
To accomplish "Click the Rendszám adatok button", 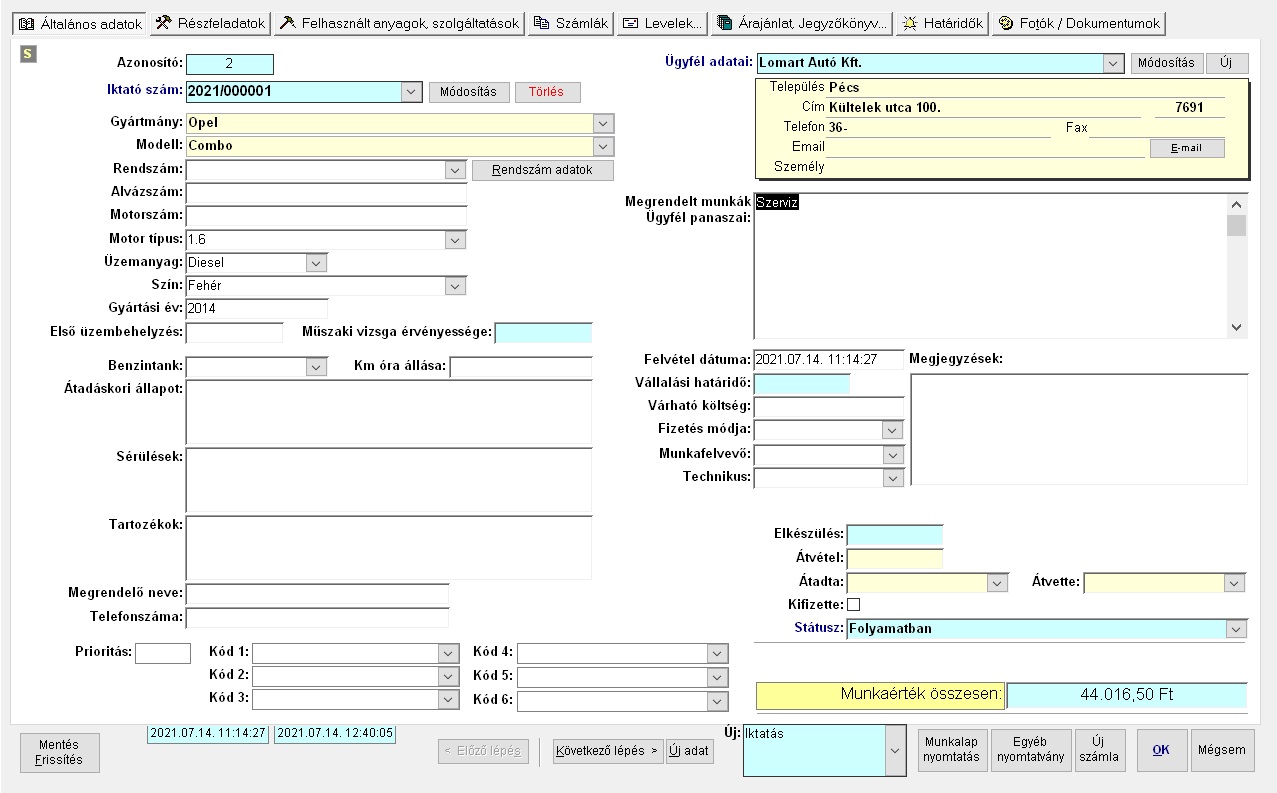I will click(x=542, y=170).
